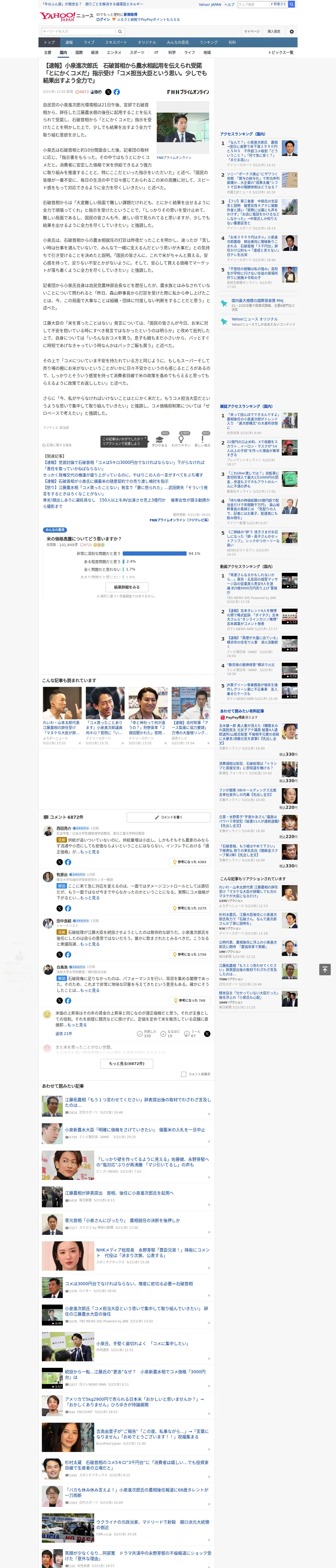Share 西田亮介's comment on X
This screenshot has height=1568, width=336.
pyautogui.click(x=59, y=862)
